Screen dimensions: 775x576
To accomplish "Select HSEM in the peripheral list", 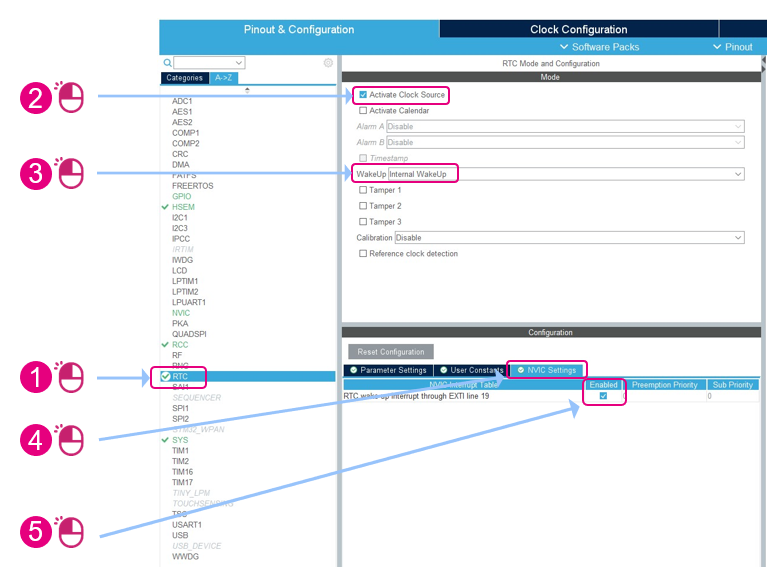I will click(183, 207).
